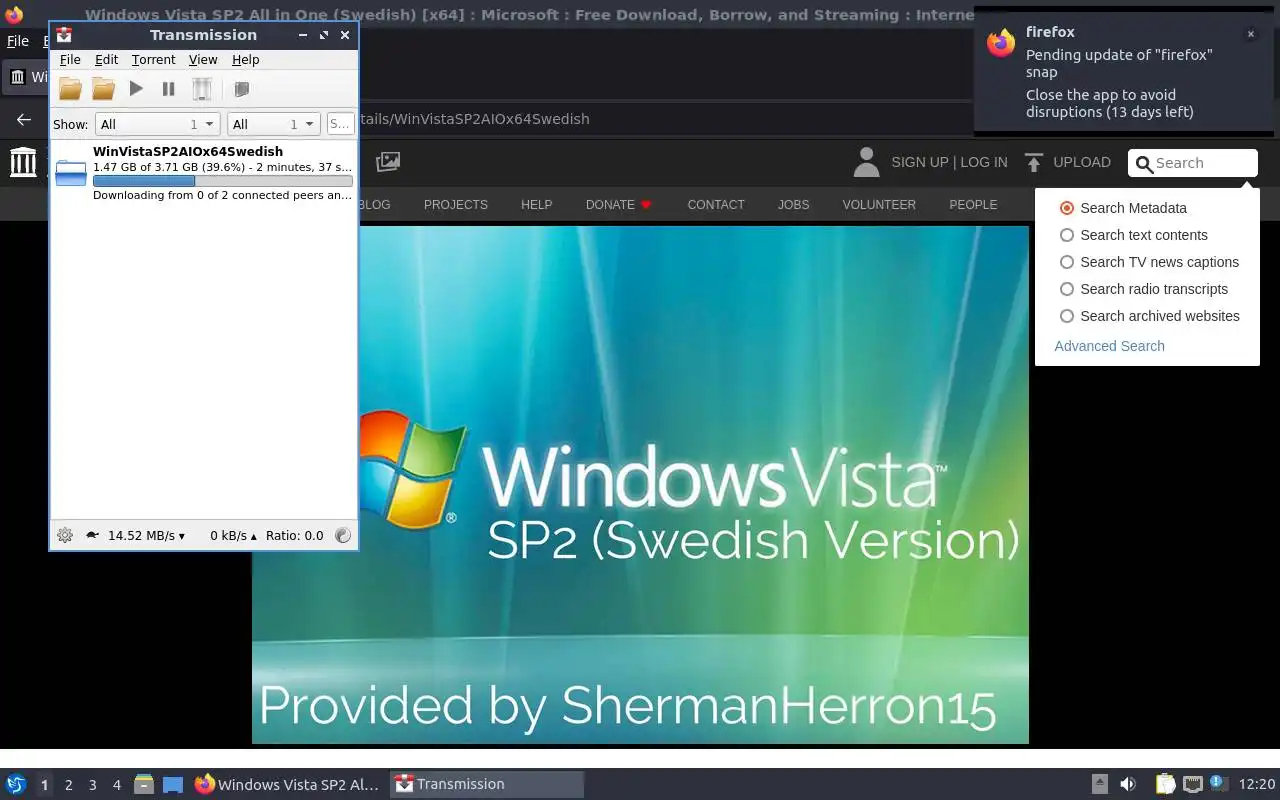
Task: Click the image media type icon in Archive navbar
Action: pyautogui.click(x=388, y=161)
